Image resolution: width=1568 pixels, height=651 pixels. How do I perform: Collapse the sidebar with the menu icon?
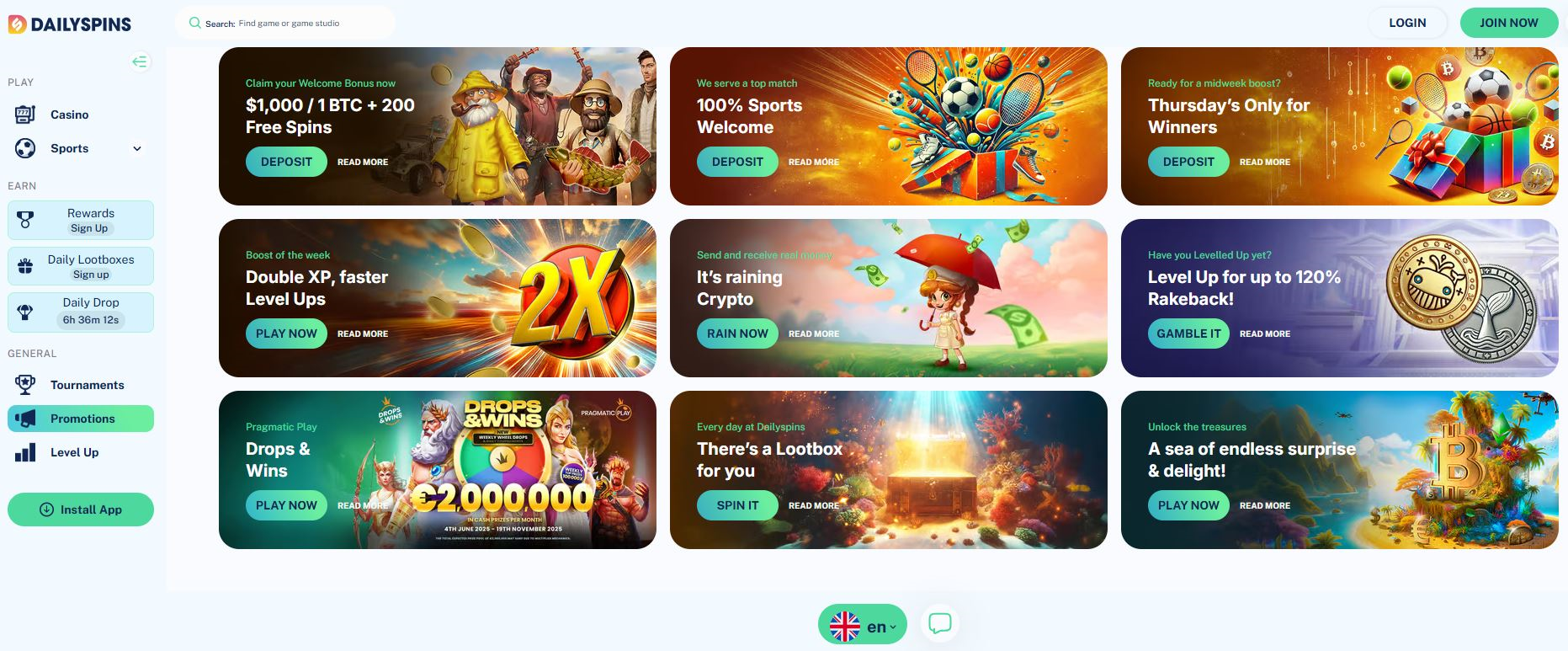(x=140, y=61)
